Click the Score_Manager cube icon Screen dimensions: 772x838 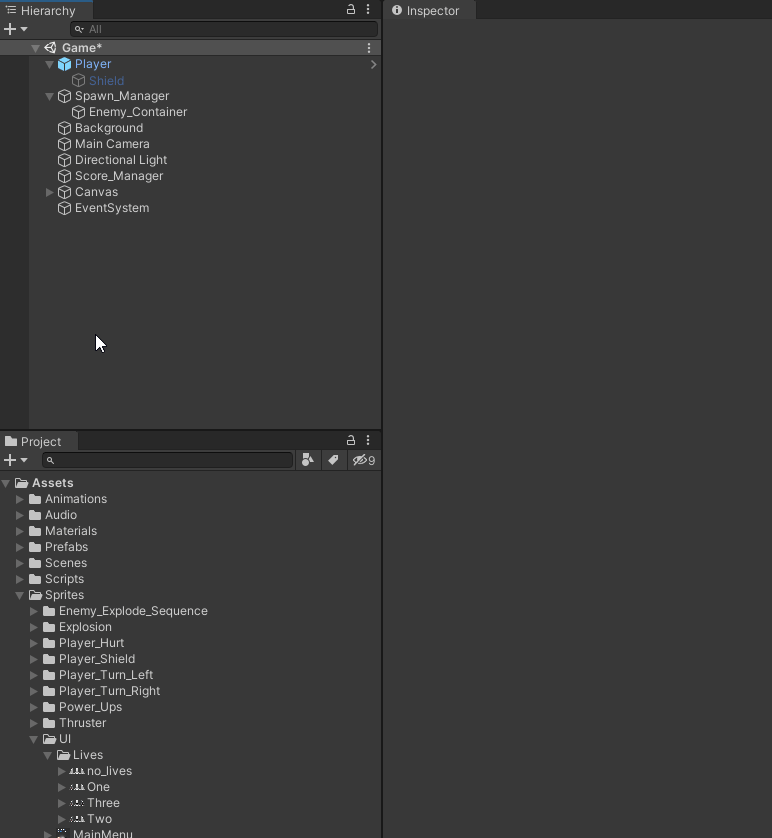pyautogui.click(x=65, y=176)
